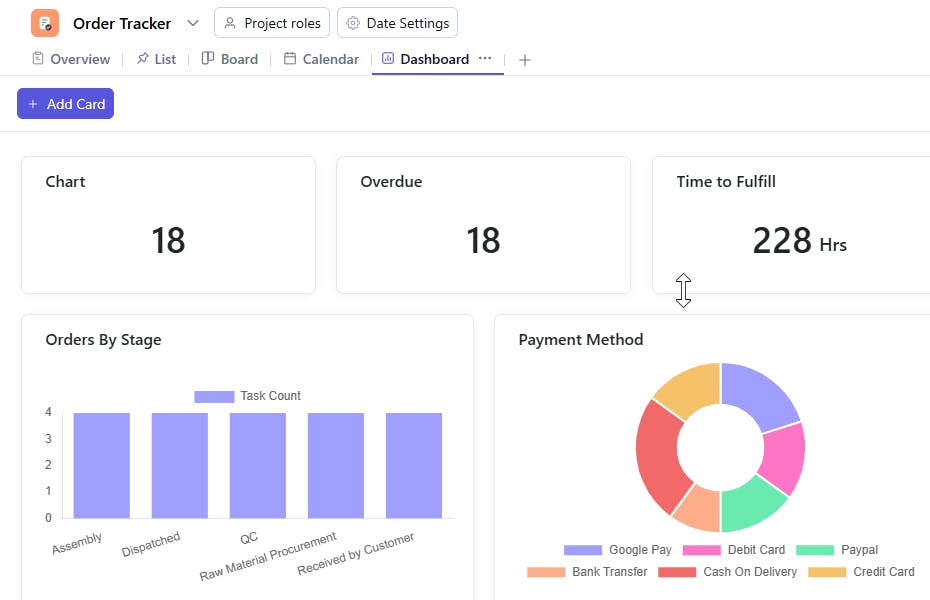Click the Assembly bar in Orders chart
This screenshot has width=930, height=600.
point(101,465)
